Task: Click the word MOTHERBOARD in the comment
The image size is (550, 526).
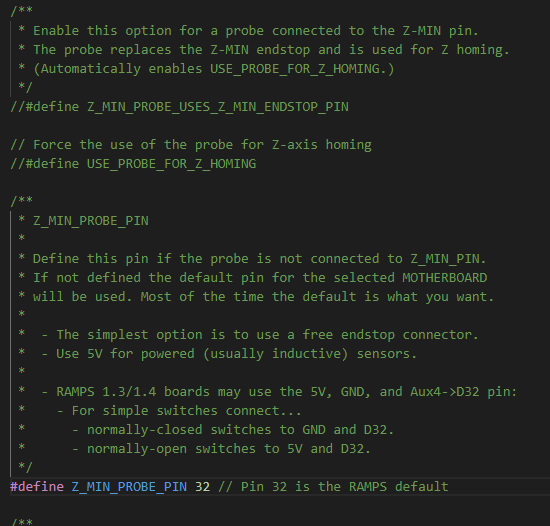Action: 445,278
